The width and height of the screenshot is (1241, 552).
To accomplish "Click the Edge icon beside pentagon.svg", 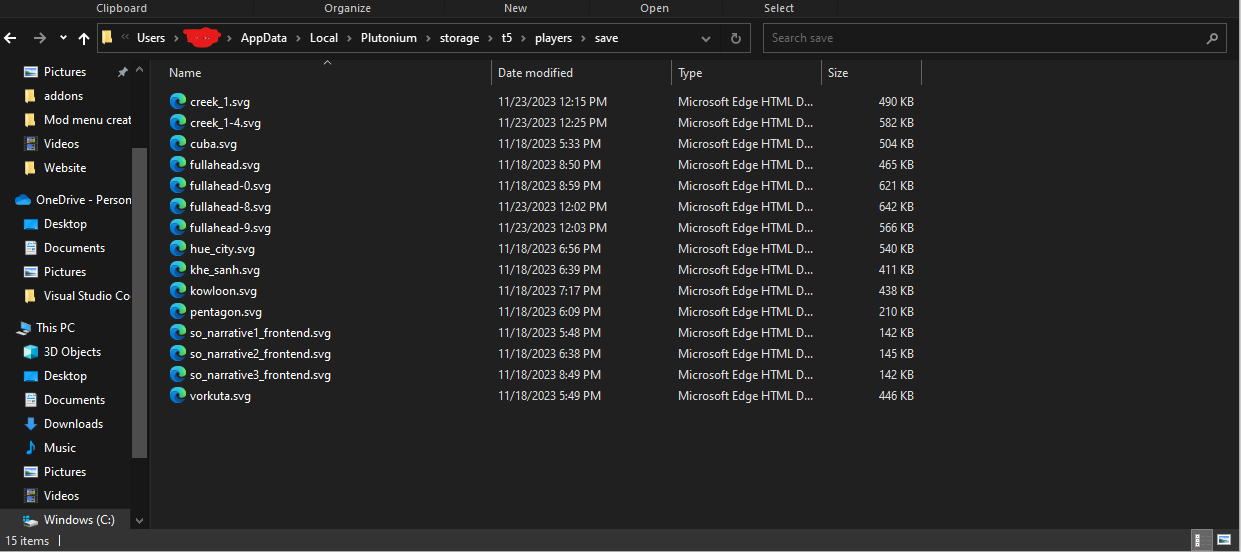I will (x=178, y=311).
